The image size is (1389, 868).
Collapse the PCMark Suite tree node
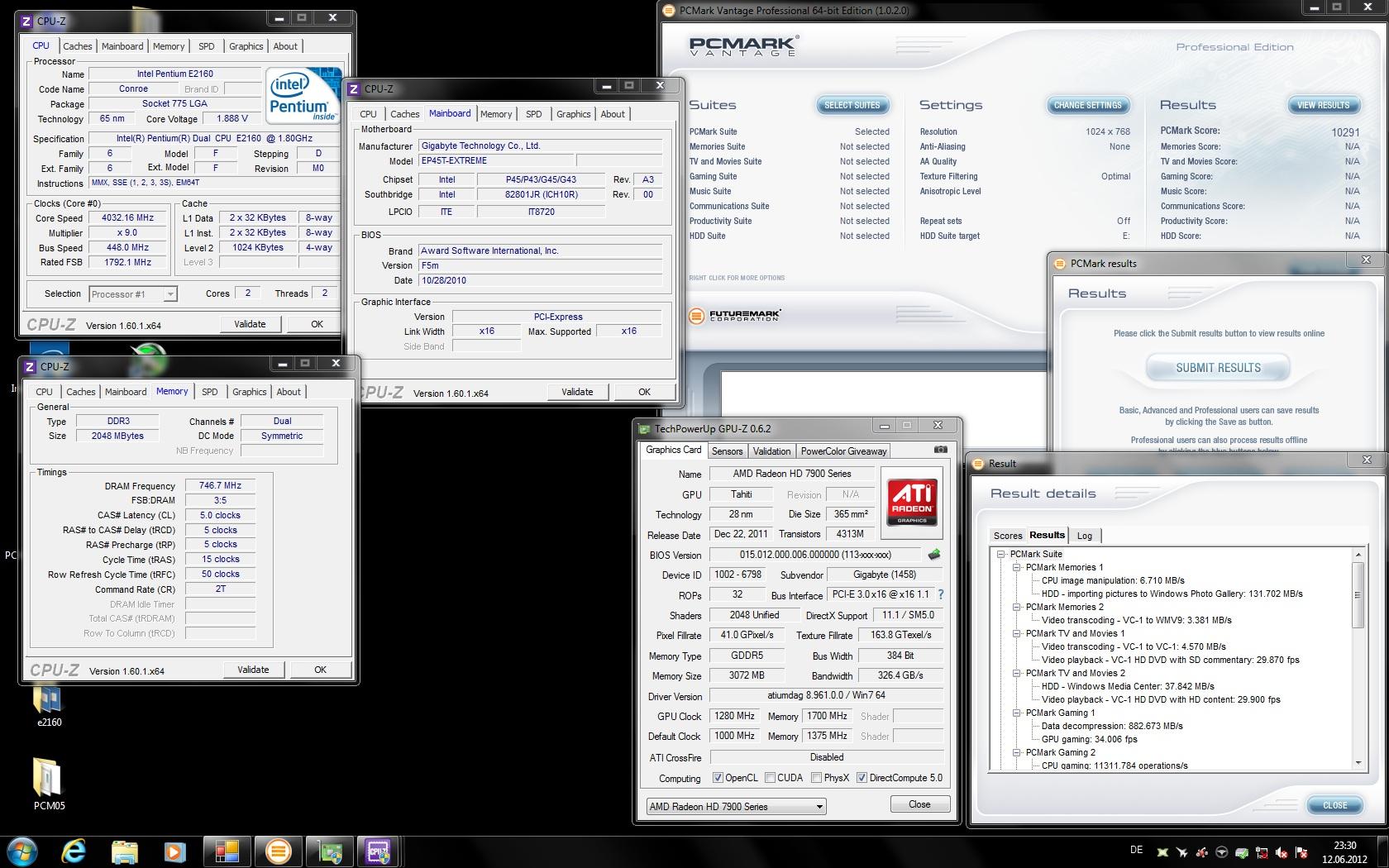[1000, 554]
